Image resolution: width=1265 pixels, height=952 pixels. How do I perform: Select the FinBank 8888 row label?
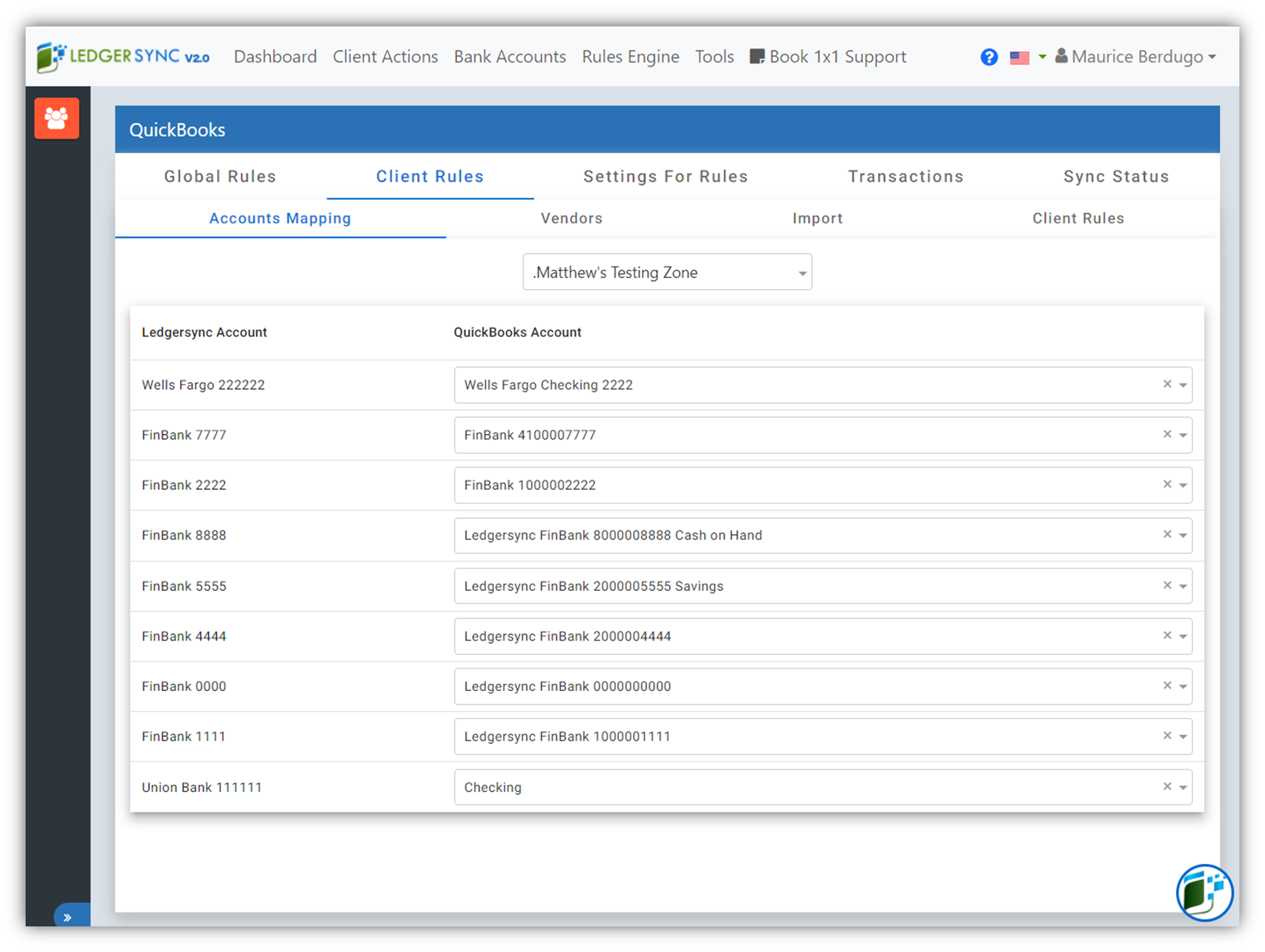184,536
